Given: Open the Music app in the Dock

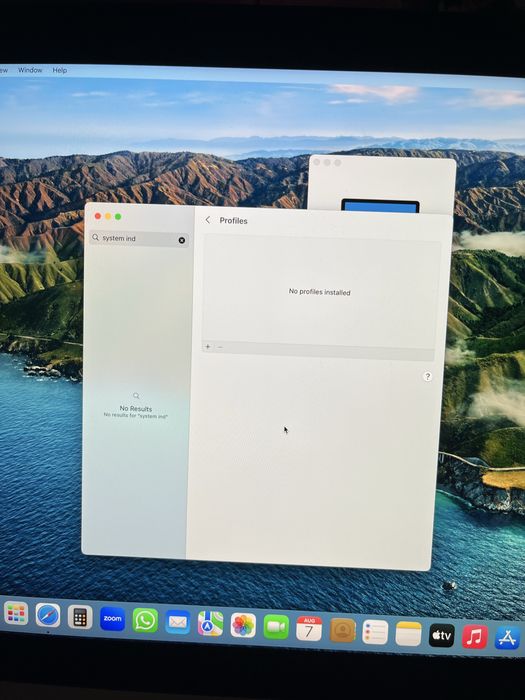Looking at the screenshot, I should (x=475, y=637).
